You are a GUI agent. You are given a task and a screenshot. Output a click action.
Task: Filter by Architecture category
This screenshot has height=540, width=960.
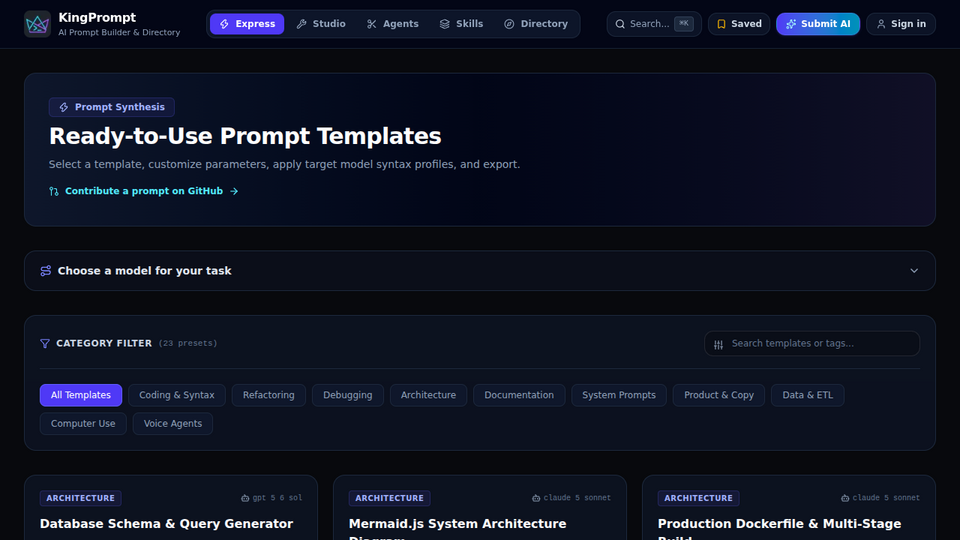(x=429, y=395)
